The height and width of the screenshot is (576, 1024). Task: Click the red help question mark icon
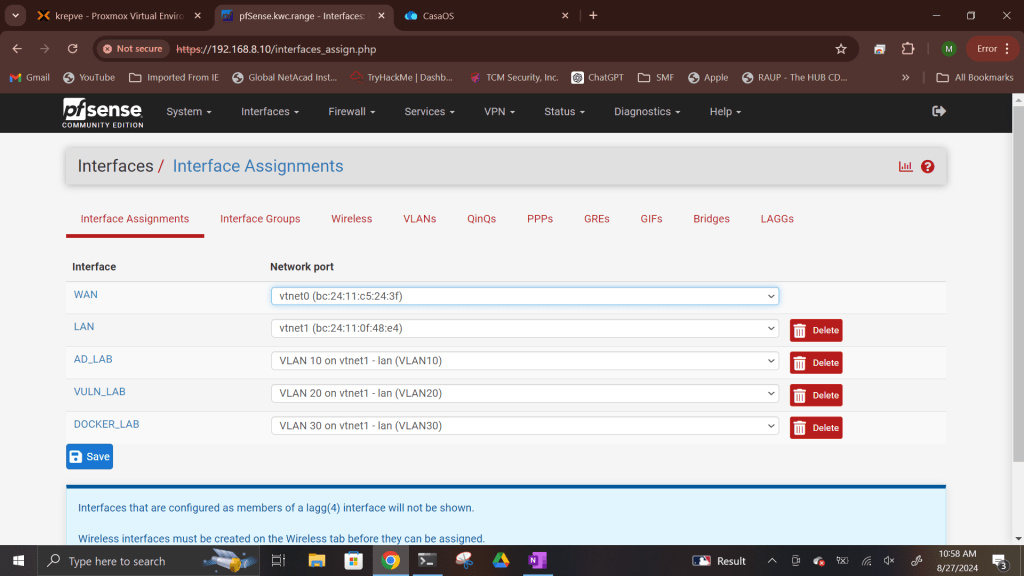[x=927, y=167]
